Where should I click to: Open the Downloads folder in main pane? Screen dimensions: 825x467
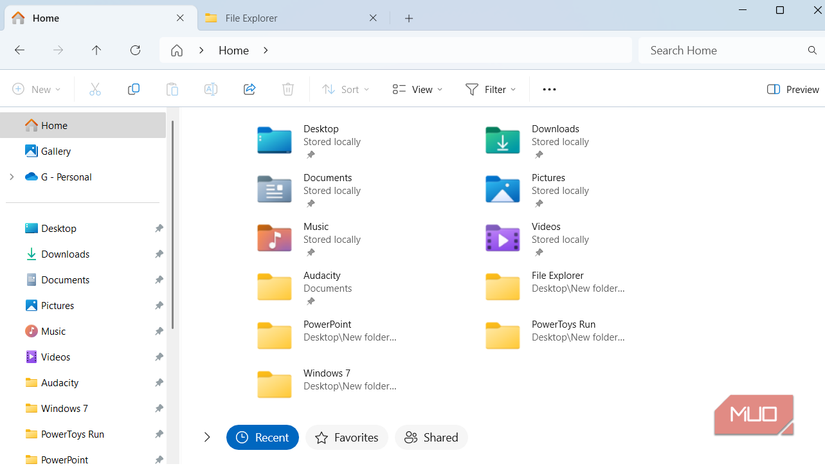click(502, 140)
